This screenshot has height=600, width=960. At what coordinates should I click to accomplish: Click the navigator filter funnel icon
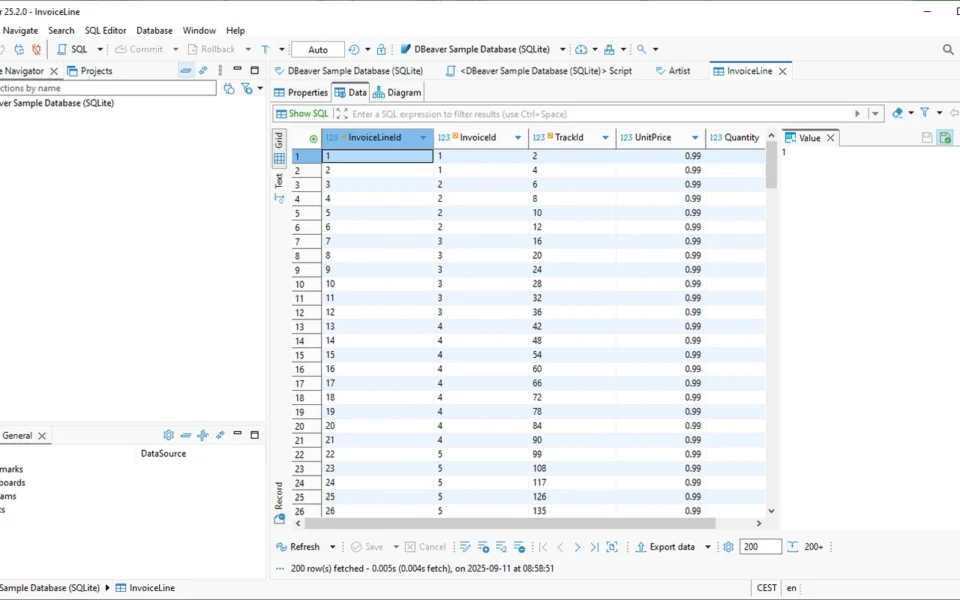point(247,89)
